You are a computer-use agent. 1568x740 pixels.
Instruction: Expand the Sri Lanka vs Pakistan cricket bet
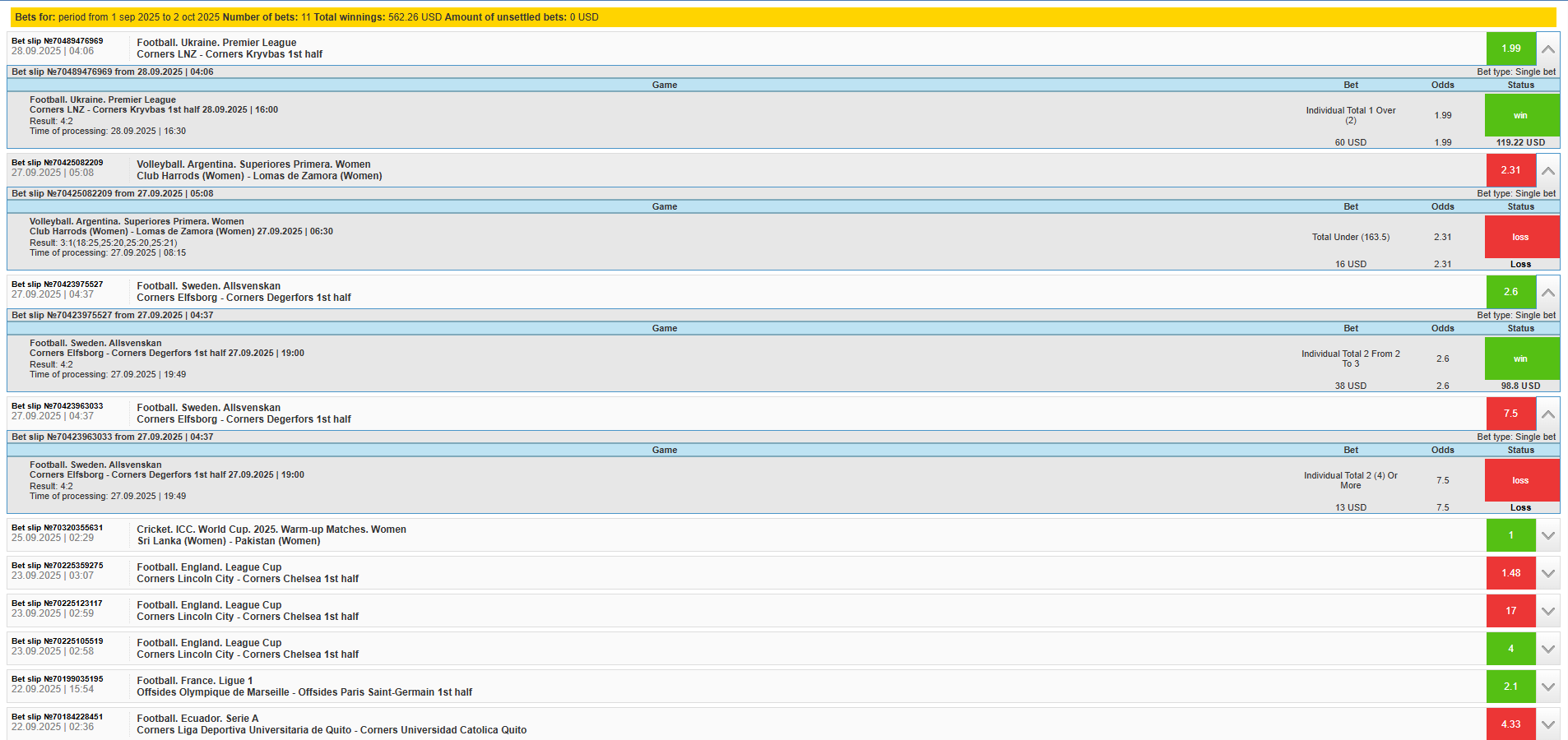click(1547, 535)
